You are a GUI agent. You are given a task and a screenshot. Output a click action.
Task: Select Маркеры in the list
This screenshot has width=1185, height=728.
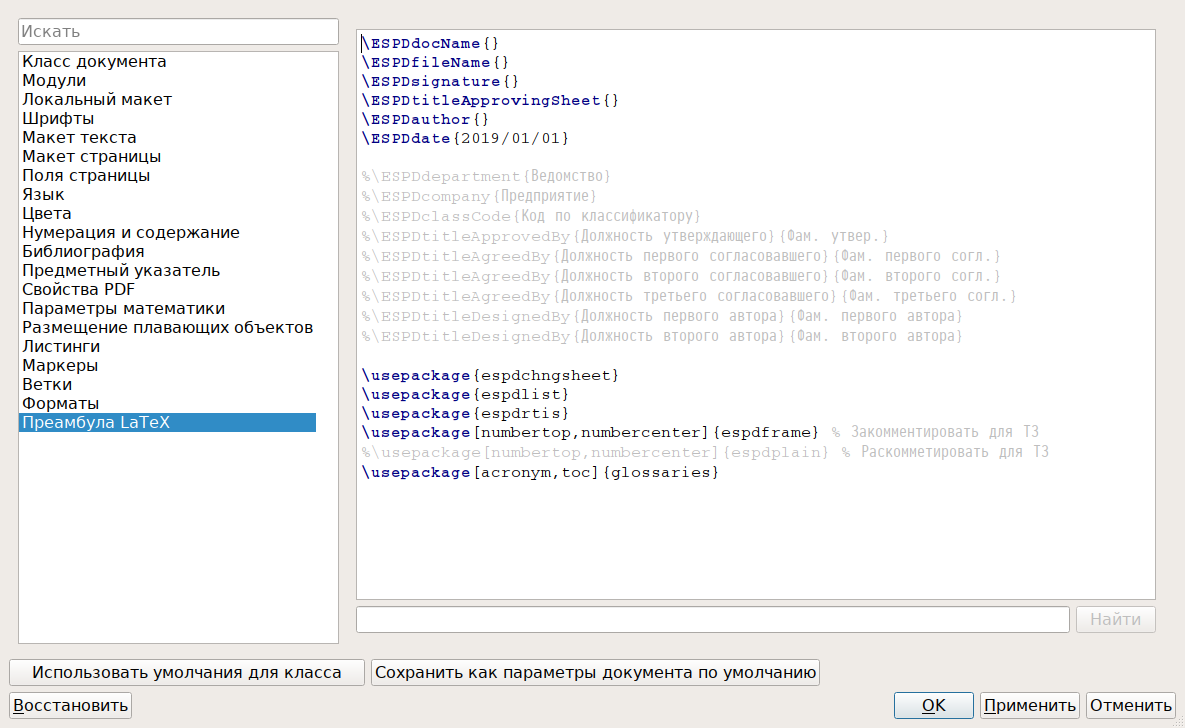(x=60, y=365)
